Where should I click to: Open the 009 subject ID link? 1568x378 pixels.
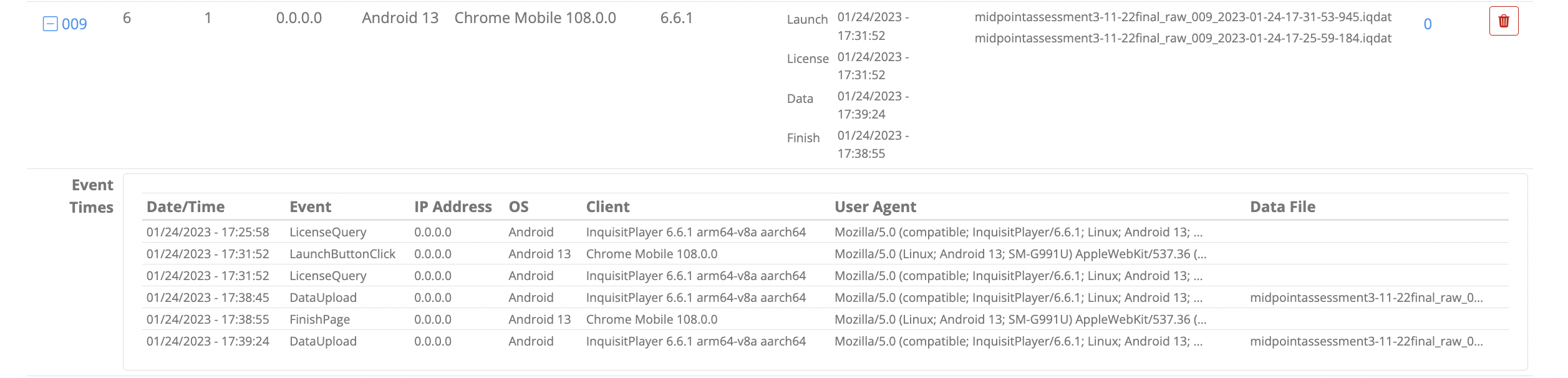click(x=74, y=24)
